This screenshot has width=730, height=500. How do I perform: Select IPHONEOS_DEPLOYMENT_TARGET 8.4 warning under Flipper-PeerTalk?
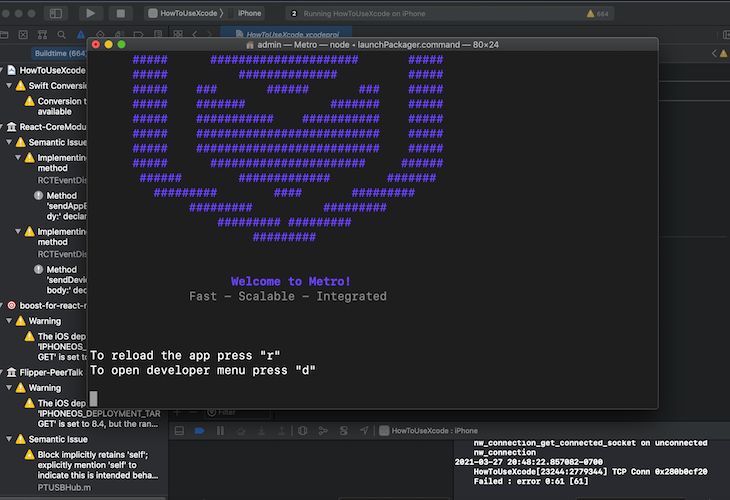point(93,413)
